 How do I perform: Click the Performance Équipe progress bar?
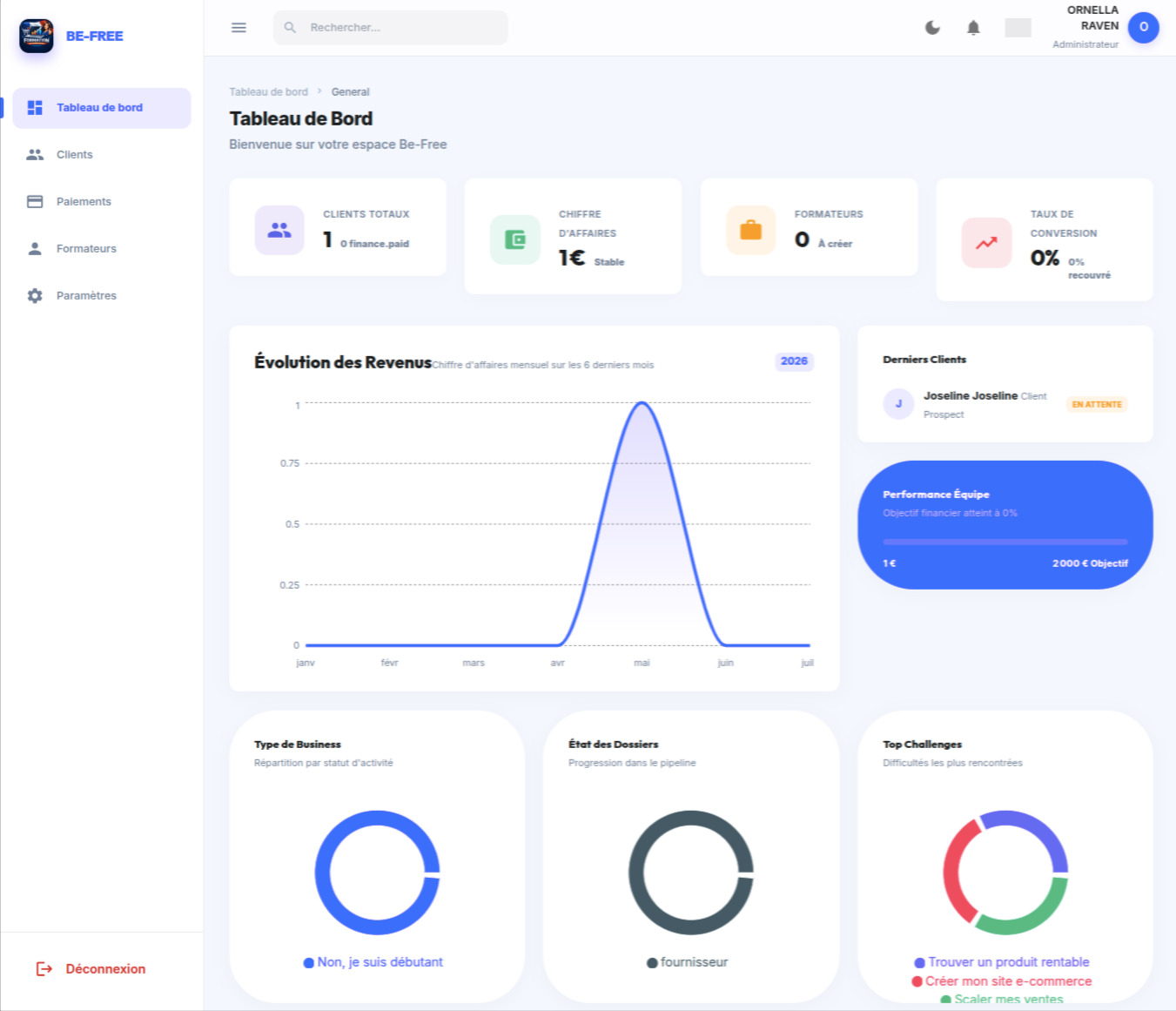1005,542
